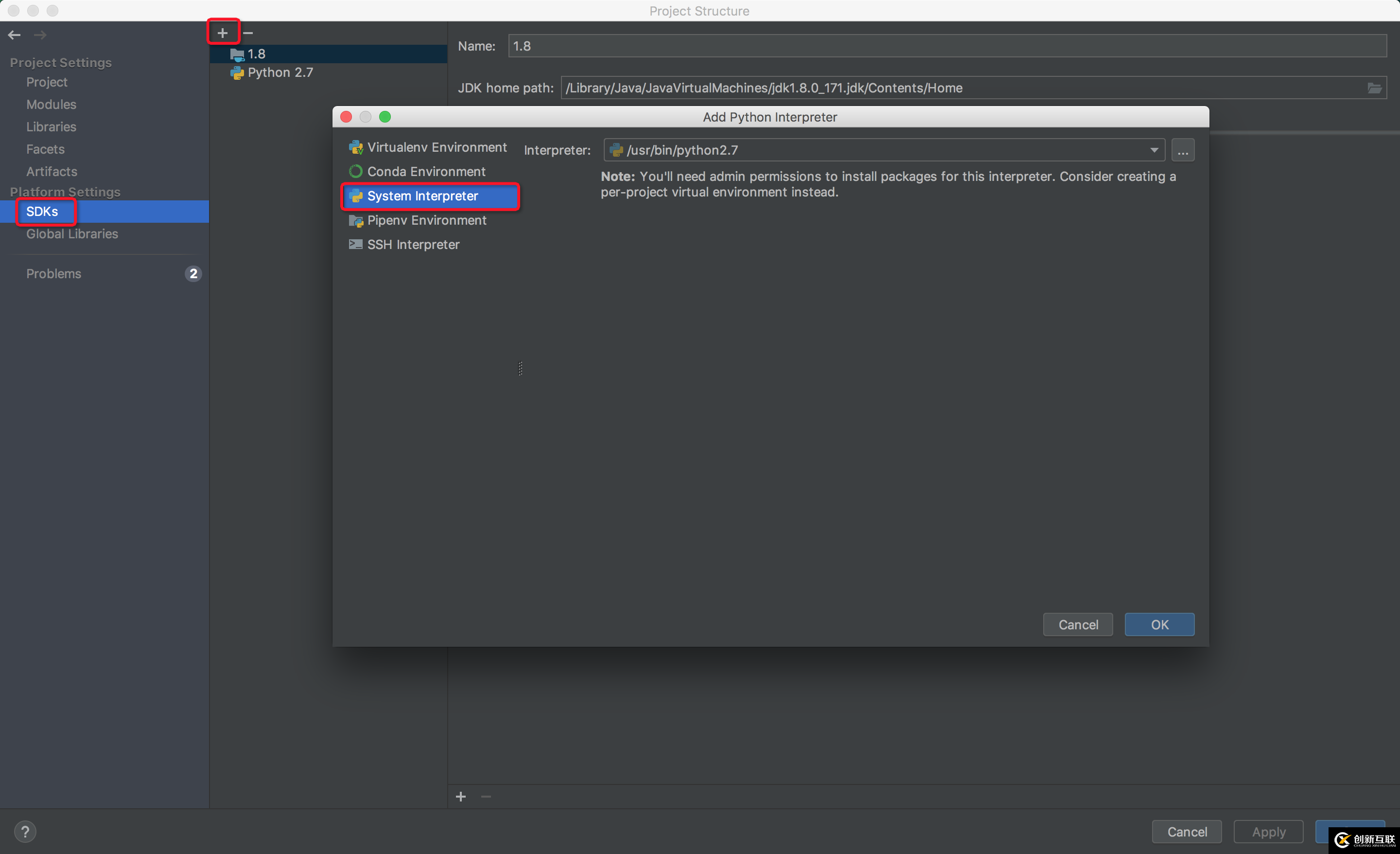1400x854 pixels.
Task: Browse interpreters with the ellipsis button
Action: pyautogui.click(x=1183, y=150)
